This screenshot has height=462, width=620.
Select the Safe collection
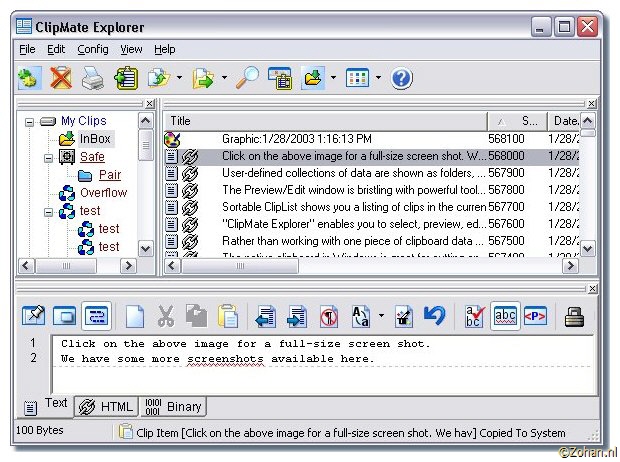click(x=92, y=157)
